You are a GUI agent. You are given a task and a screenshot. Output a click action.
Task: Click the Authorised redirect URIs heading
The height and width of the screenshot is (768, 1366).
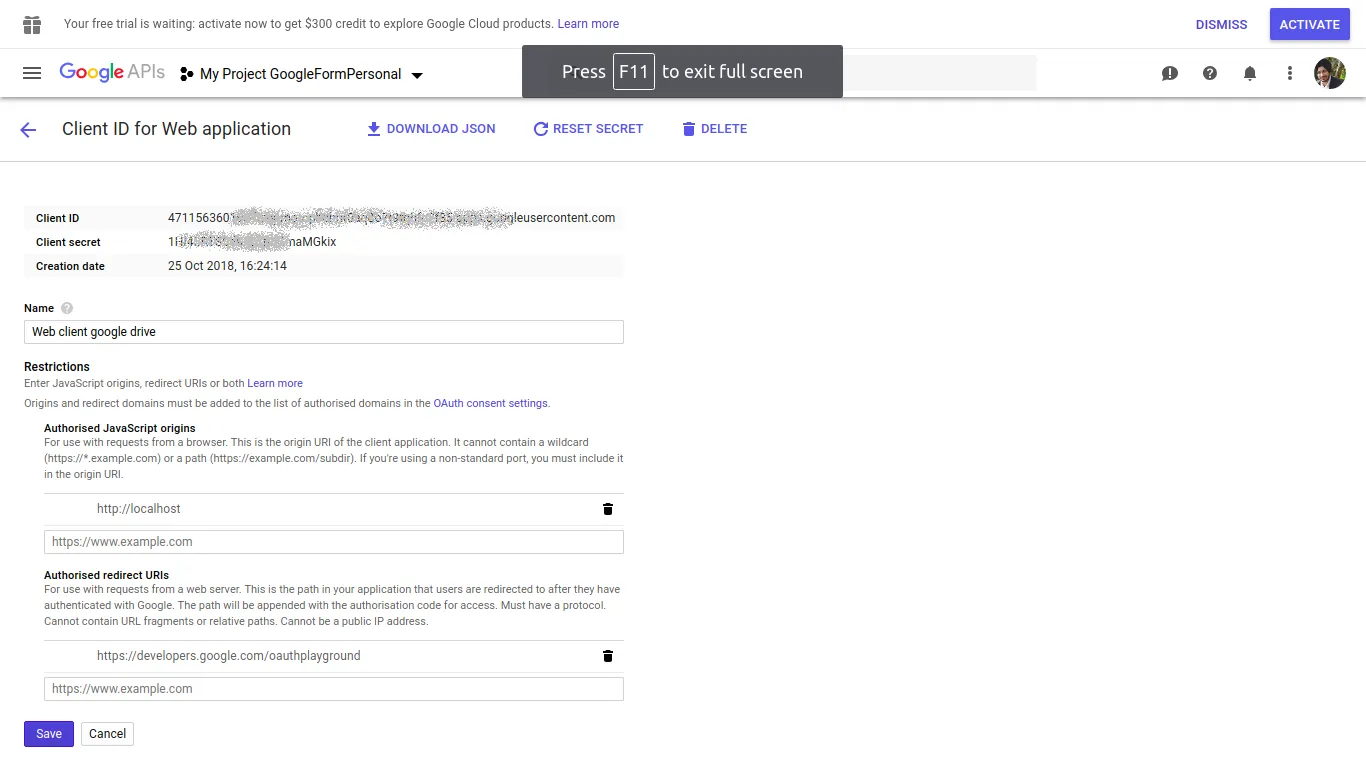[x=106, y=575]
